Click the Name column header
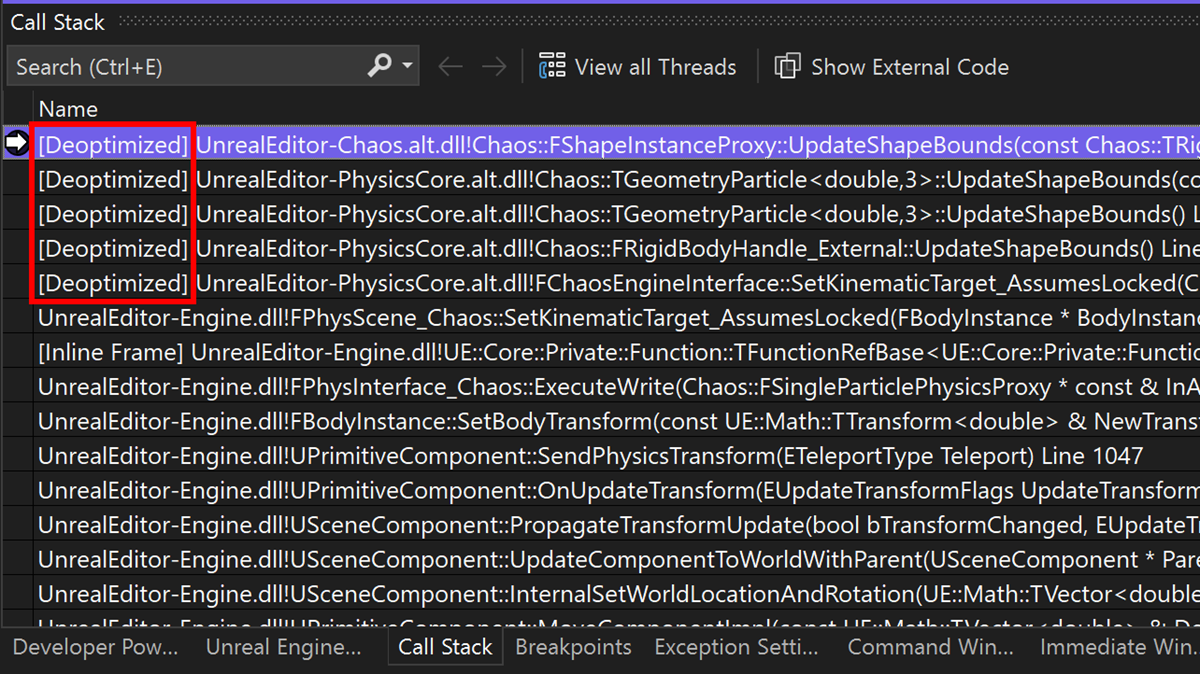 pyautogui.click(x=67, y=108)
